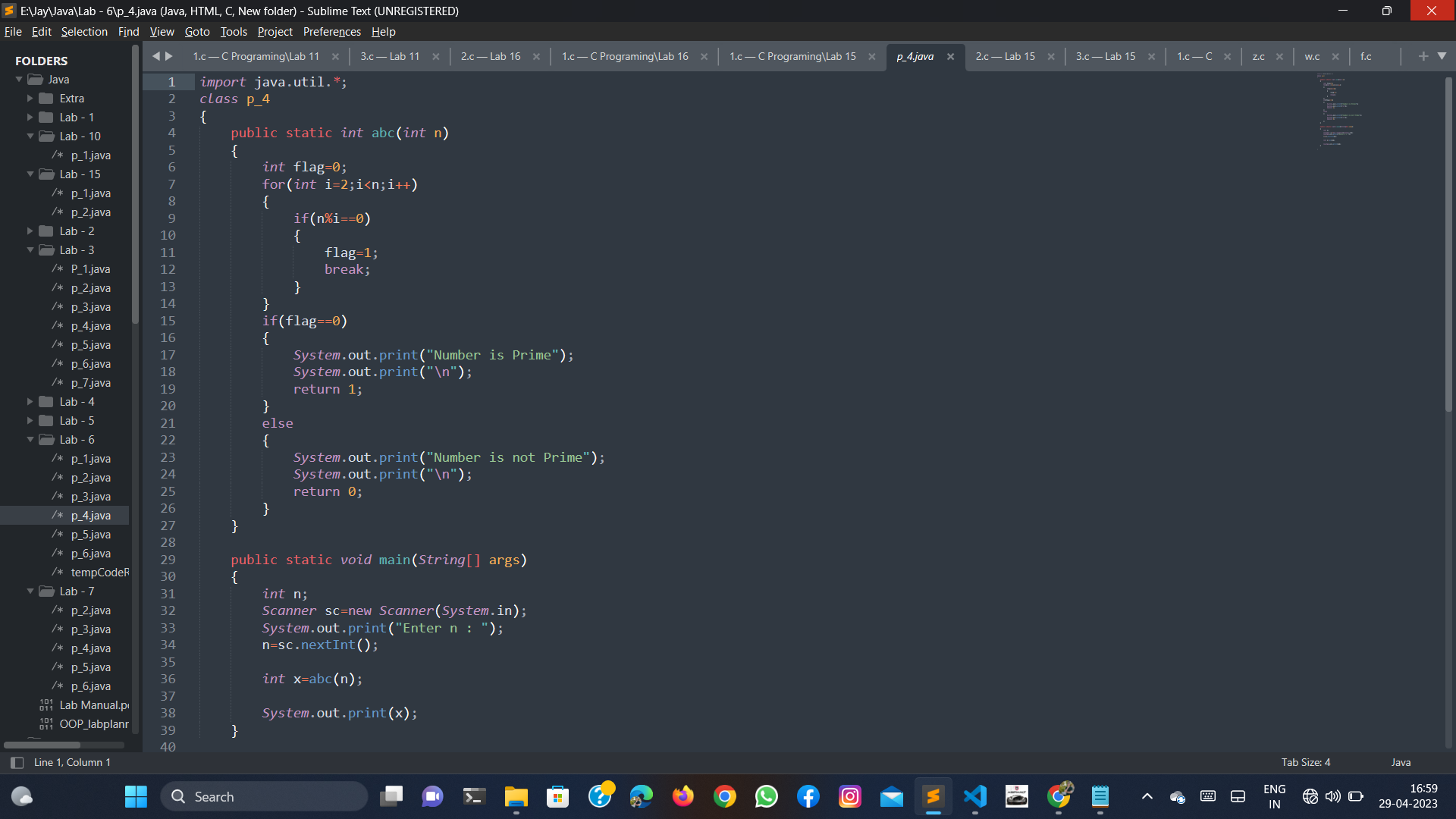Switch to 2.c — Lab 16 tab
This screenshot has height=819, width=1456.
tap(490, 57)
